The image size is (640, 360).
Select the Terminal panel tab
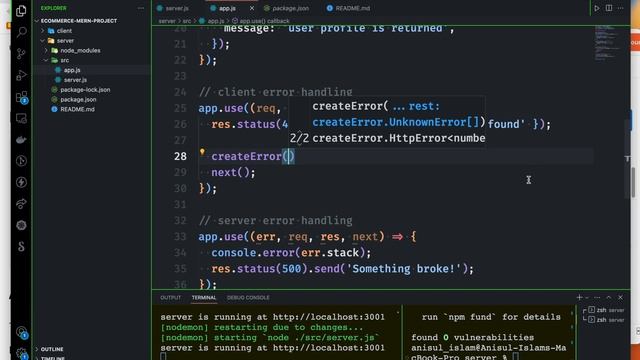click(x=204, y=298)
